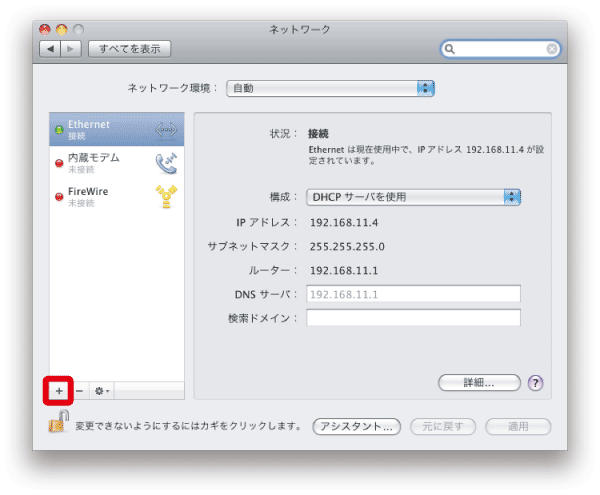Click the yellow FireWire icon
The image size is (600, 495).
pyautogui.click(x=166, y=197)
